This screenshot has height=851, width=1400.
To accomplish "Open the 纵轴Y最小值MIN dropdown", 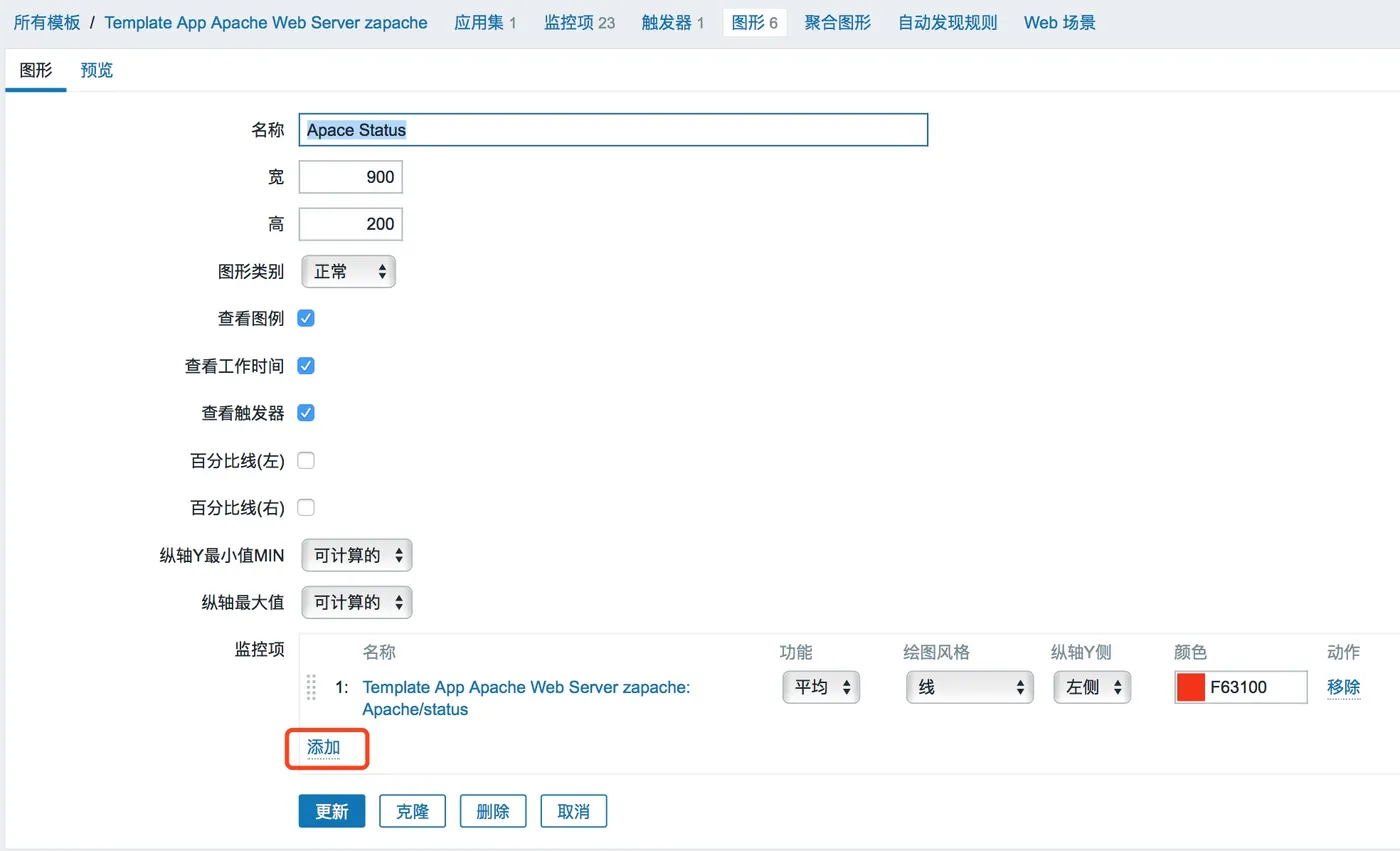I will pyautogui.click(x=357, y=556).
